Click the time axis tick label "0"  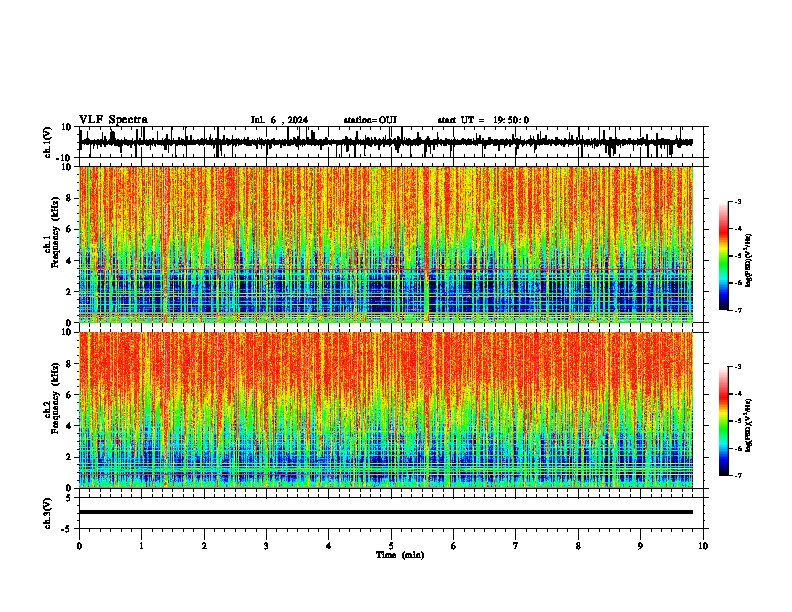[x=79, y=546]
